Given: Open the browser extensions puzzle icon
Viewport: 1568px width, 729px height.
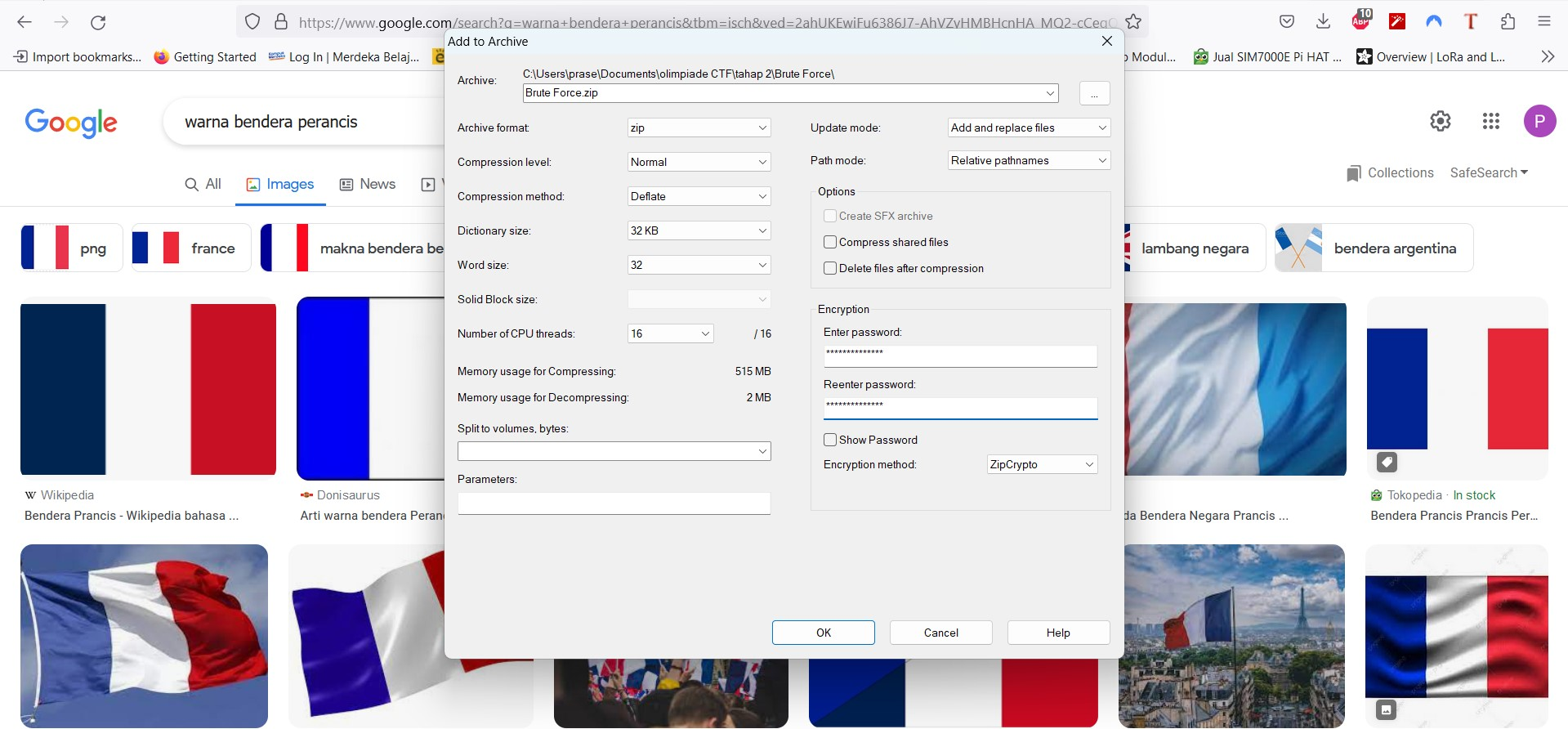Looking at the screenshot, I should pos(1508,22).
